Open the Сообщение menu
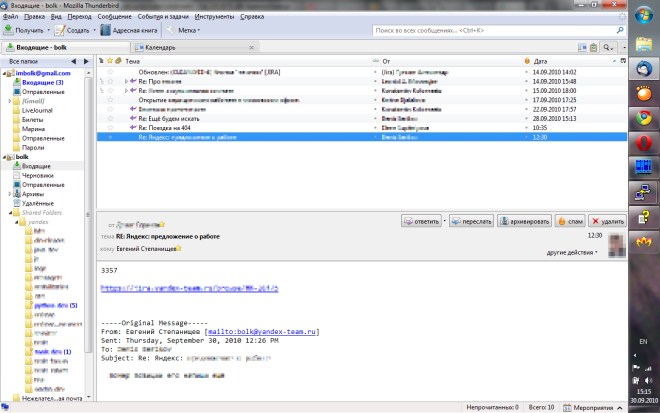Image resolution: width=660 pixels, height=413 pixels. (114, 17)
